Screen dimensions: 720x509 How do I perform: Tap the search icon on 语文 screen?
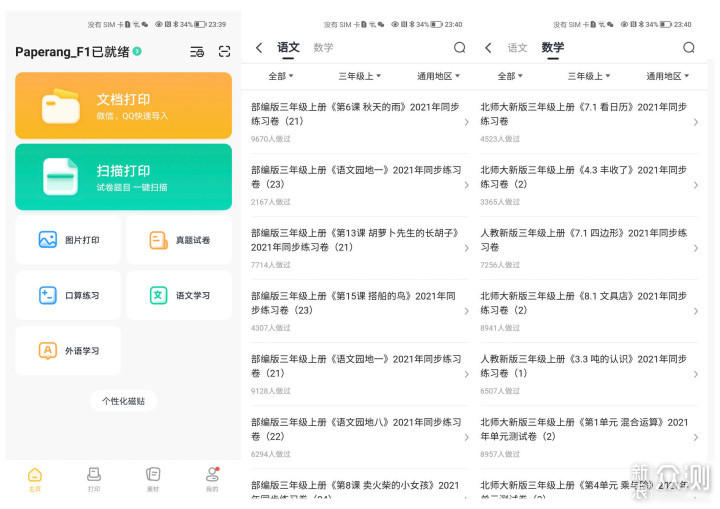pyautogui.click(x=460, y=48)
